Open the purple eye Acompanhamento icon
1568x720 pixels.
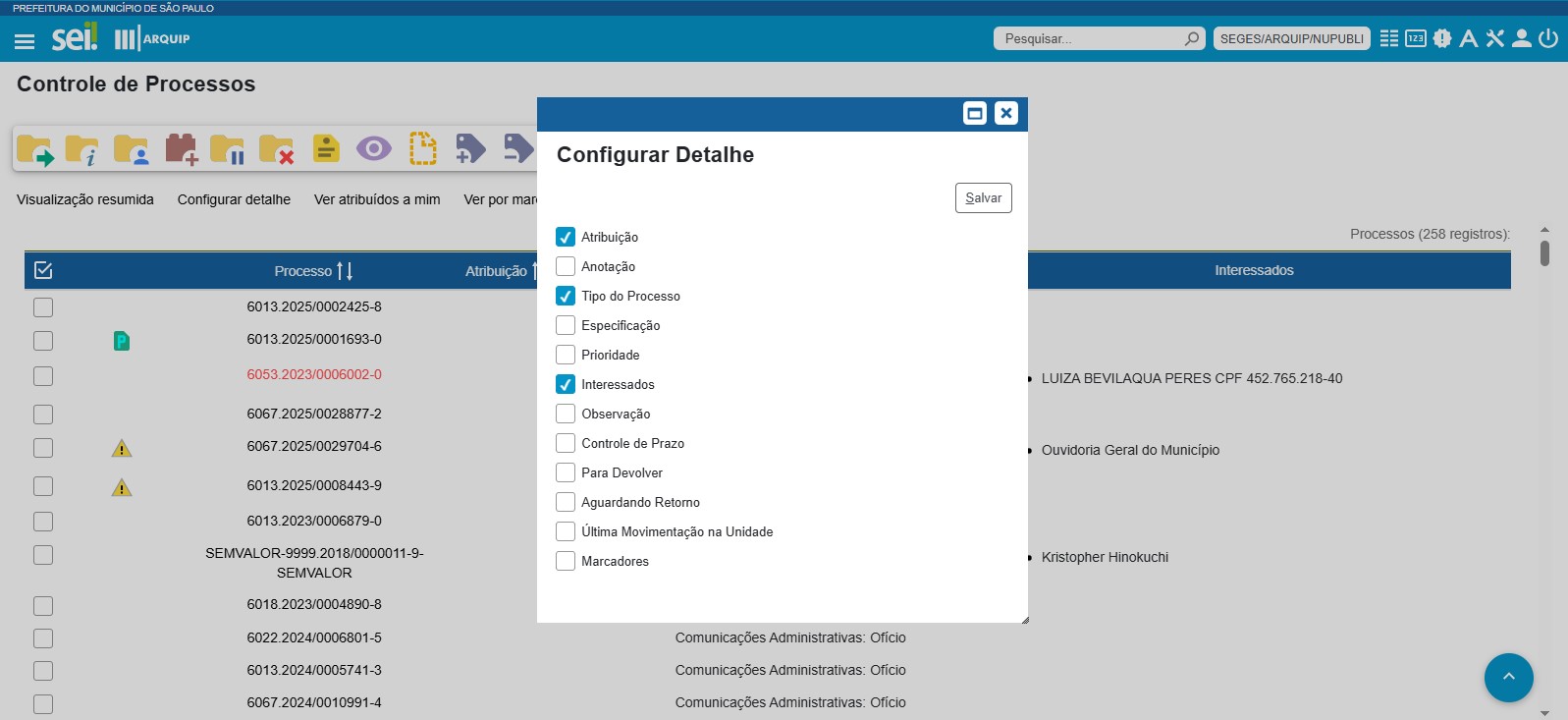[x=373, y=148]
